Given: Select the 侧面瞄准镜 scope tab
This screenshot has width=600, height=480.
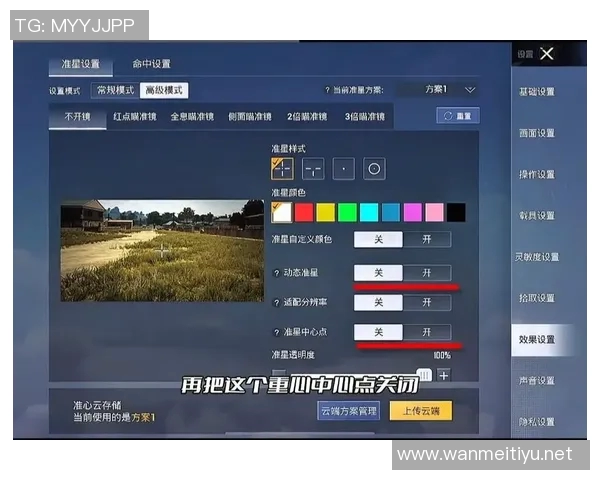Looking at the screenshot, I should 249,116.
